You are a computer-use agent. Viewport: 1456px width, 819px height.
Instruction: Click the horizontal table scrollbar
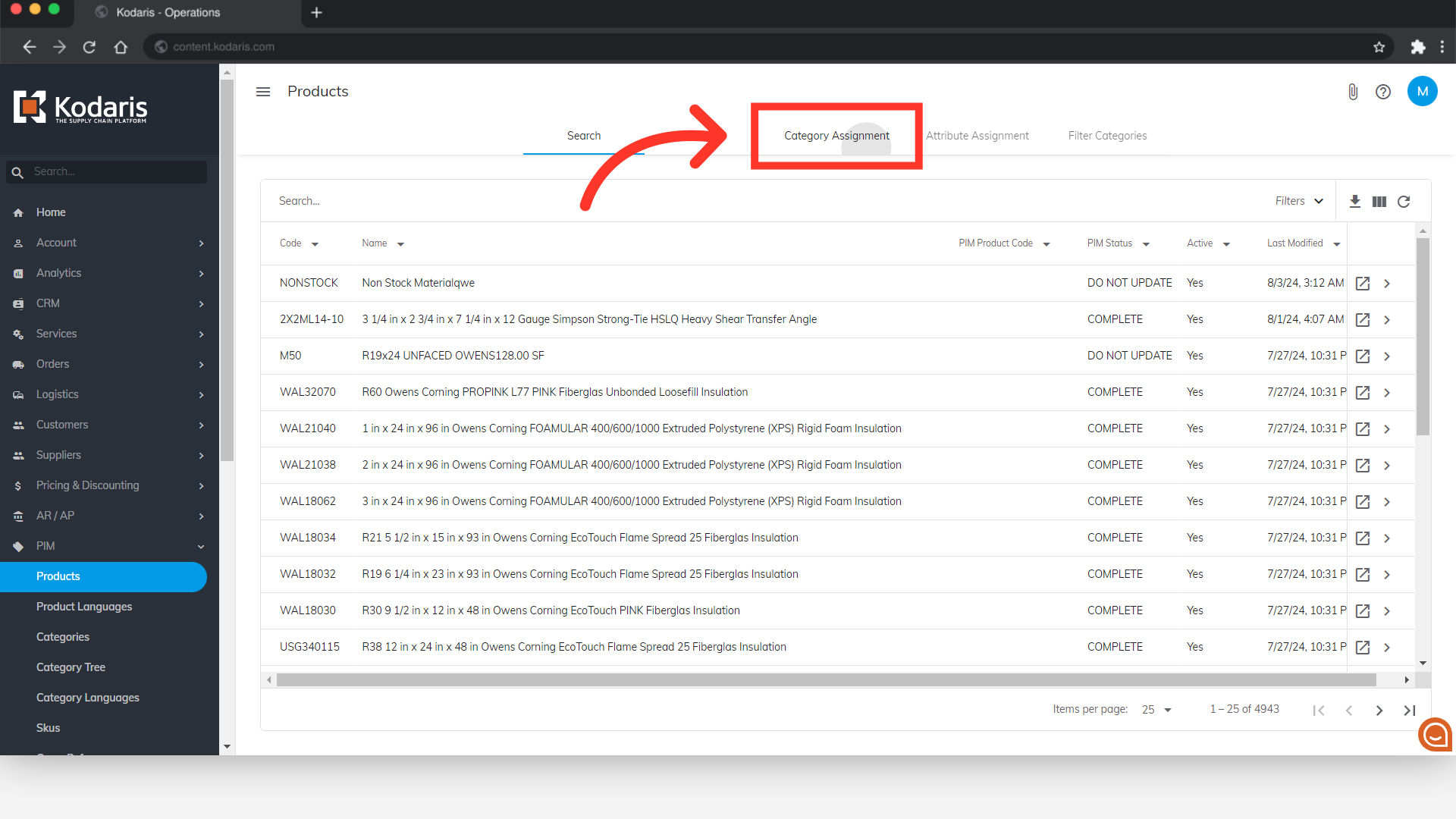pos(825,680)
